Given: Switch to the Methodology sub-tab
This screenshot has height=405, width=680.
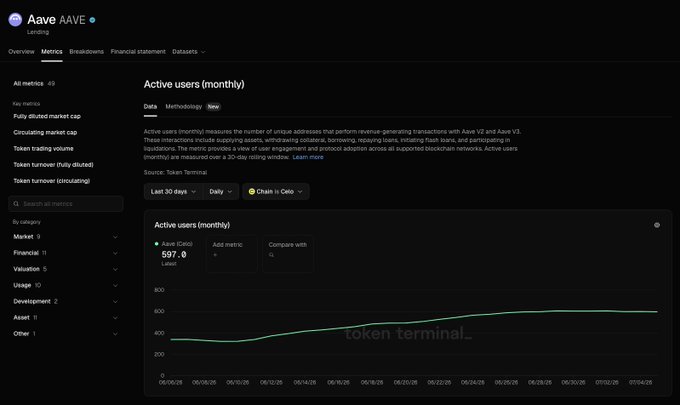Looking at the screenshot, I should pos(183,107).
